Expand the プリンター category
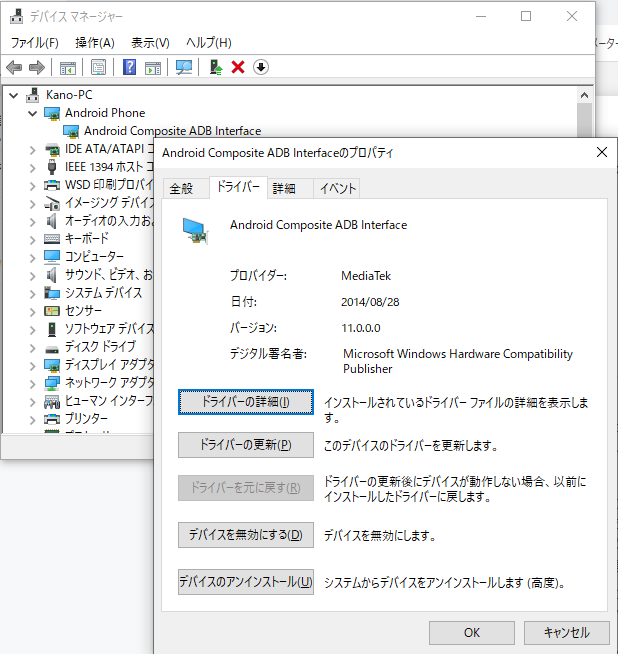 point(33,419)
